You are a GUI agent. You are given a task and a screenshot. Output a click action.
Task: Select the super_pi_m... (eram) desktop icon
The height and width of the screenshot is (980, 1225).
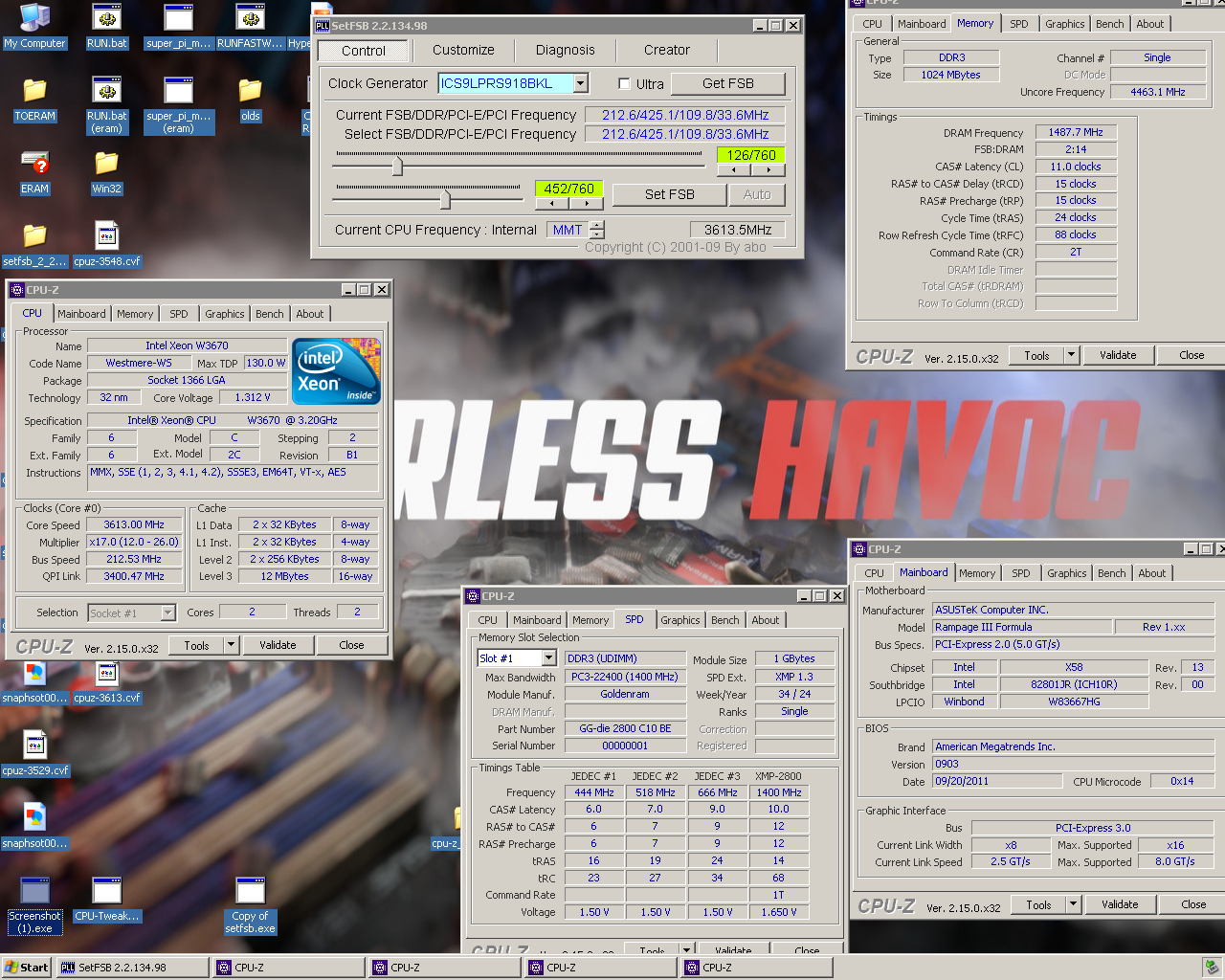tap(178, 104)
